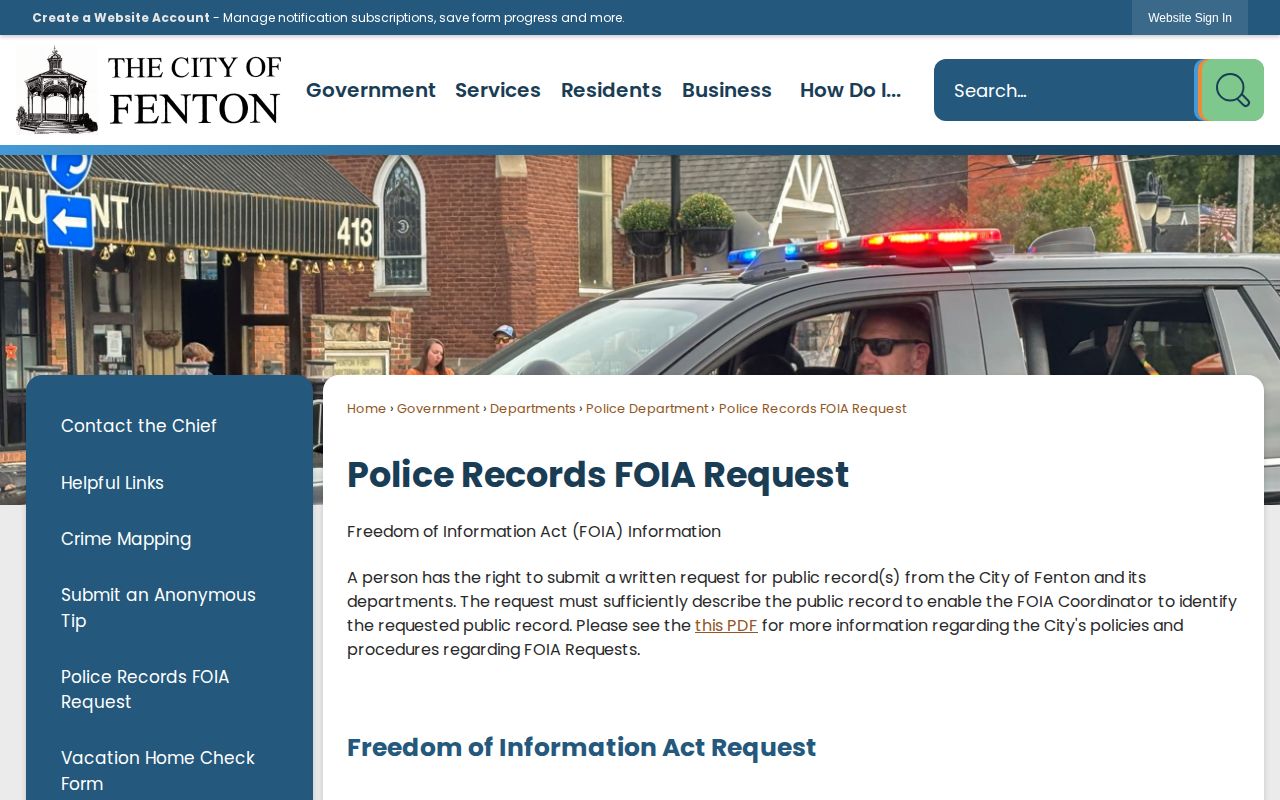This screenshot has width=1280, height=800.
Task: Click the Police Records FOIA Request page heading
Action: point(598,475)
